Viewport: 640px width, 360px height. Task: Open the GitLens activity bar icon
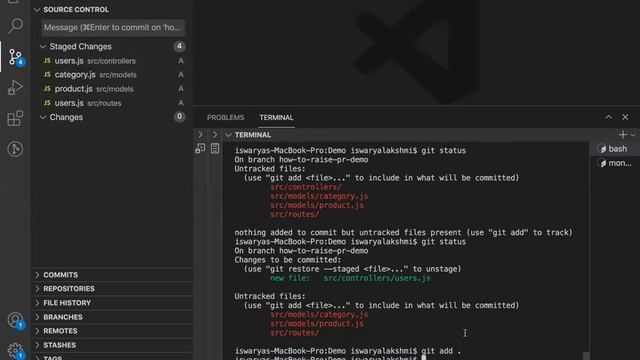coord(15,149)
